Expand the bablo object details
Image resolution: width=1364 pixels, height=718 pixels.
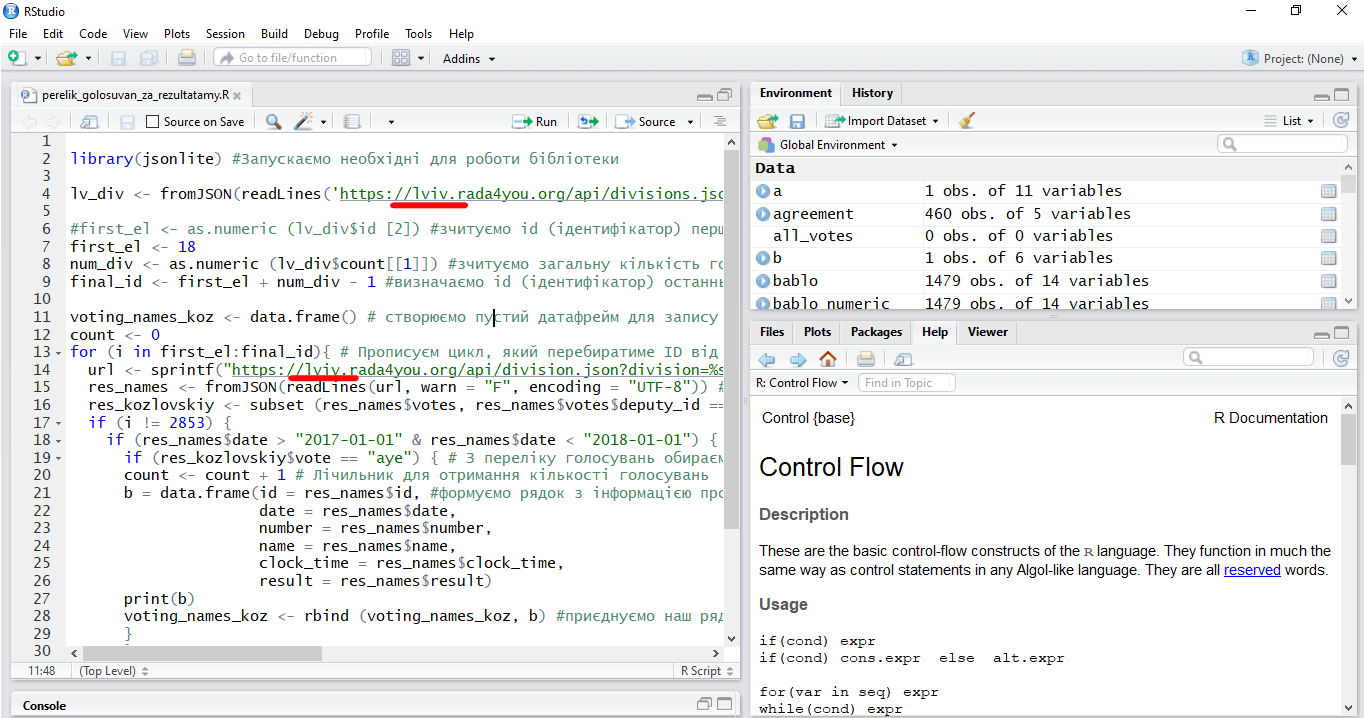pyautogui.click(x=763, y=281)
